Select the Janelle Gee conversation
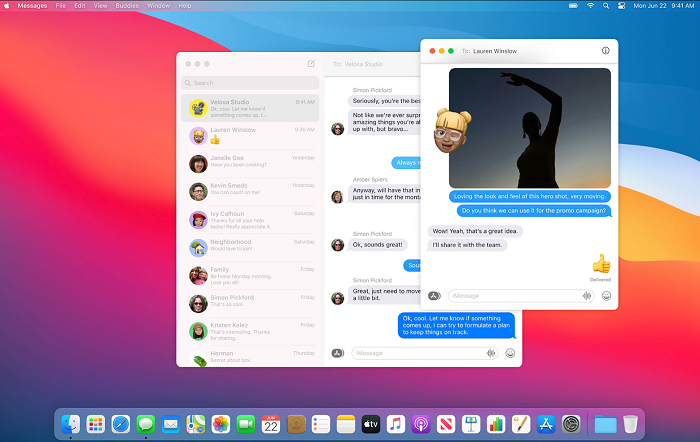This screenshot has width=700, height=442. [250, 162]
